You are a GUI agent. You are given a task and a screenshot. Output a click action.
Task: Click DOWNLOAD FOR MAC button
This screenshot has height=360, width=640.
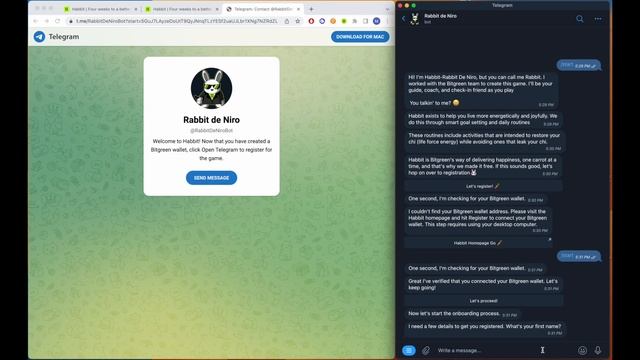tap(360, 37)
